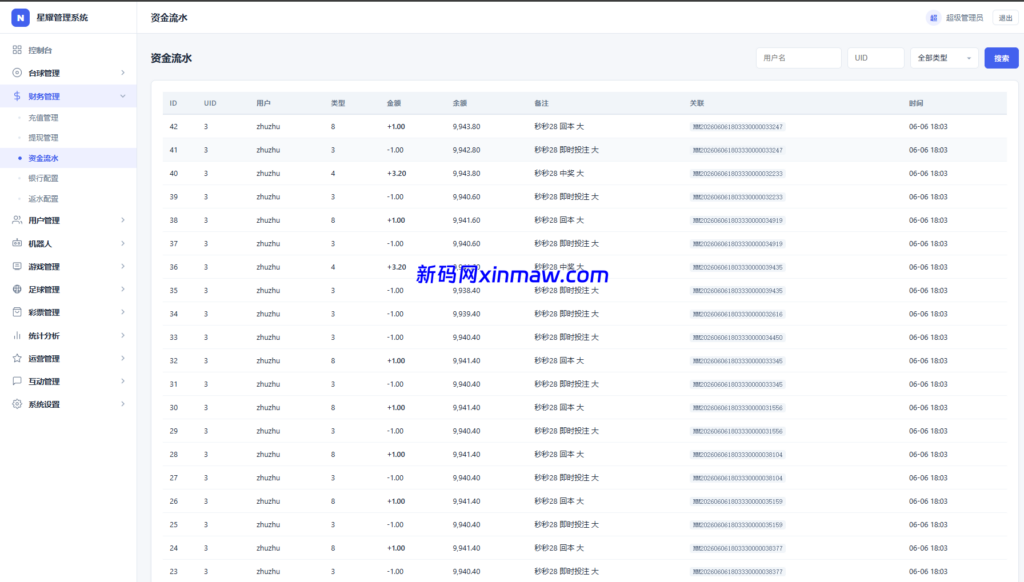Image resolution: width=1024 pixels, height=582 pixels.
Task: Open 提现管理 submenu item
Action: 43,138
